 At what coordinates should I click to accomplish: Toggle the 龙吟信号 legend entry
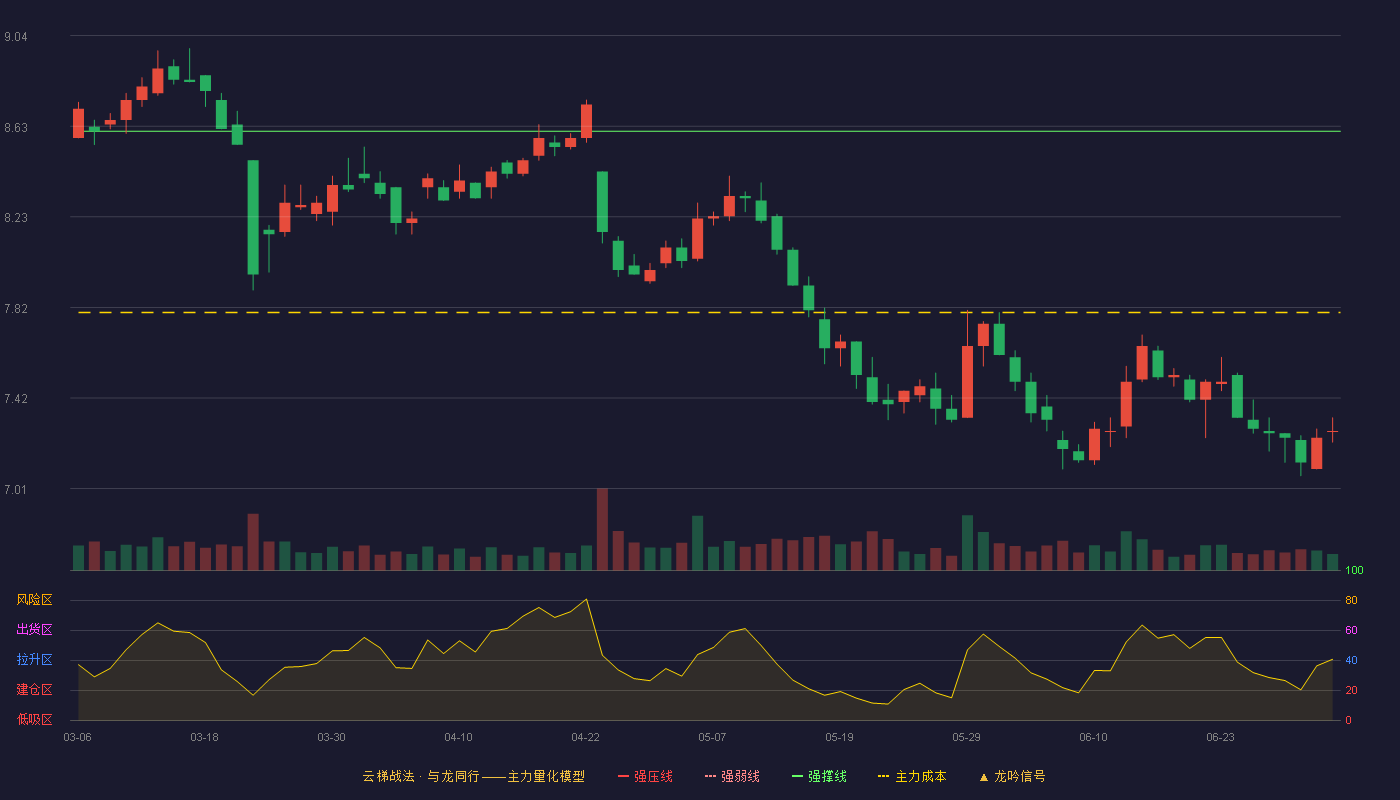pyautogui.click(x=1012, y=776)
